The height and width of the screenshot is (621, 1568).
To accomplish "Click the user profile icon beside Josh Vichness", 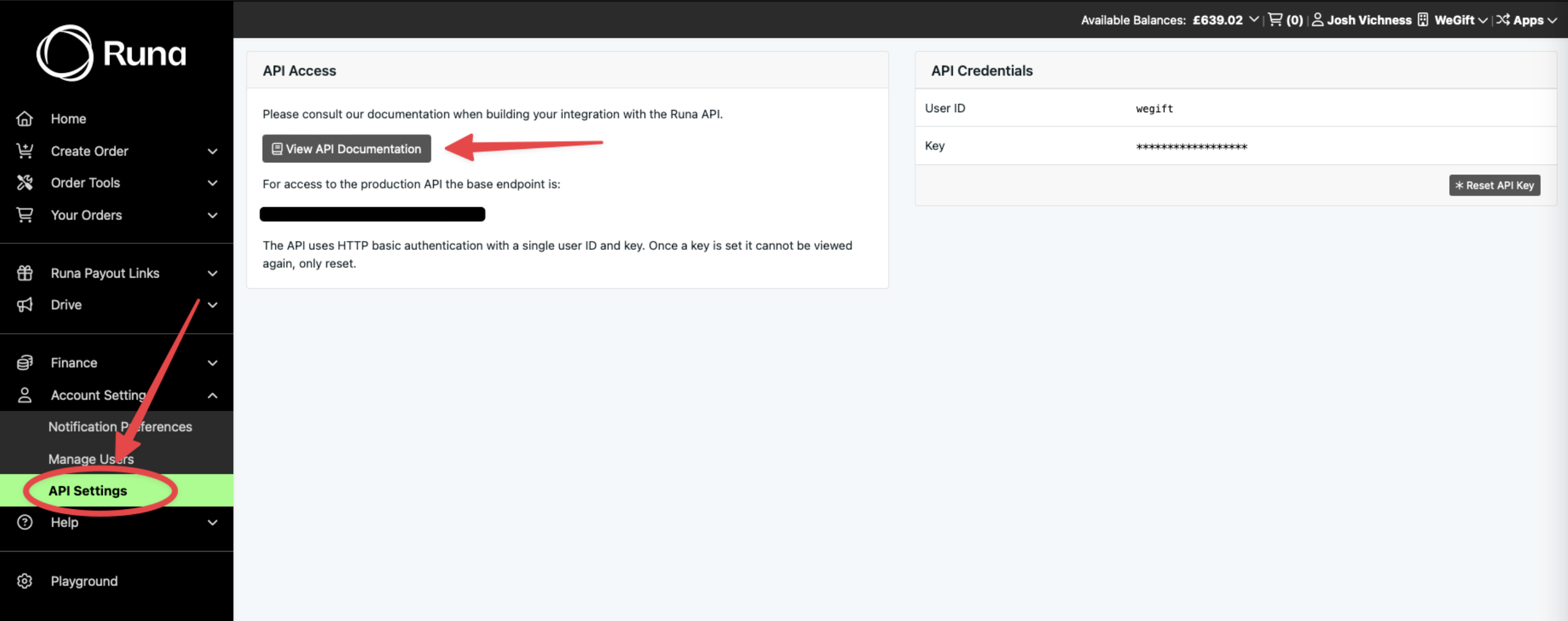I will pos(1317,19).
